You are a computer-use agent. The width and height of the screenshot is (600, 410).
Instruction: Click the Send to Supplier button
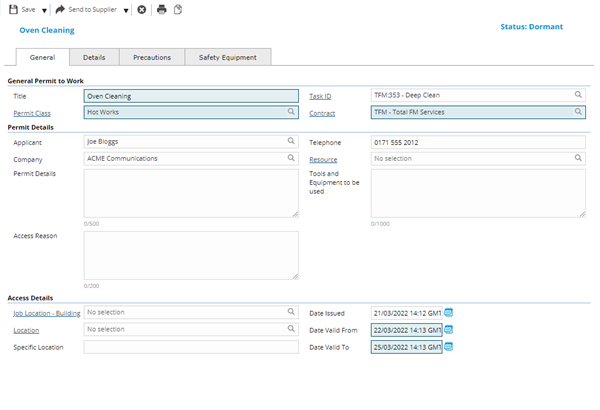click(91, 9)
